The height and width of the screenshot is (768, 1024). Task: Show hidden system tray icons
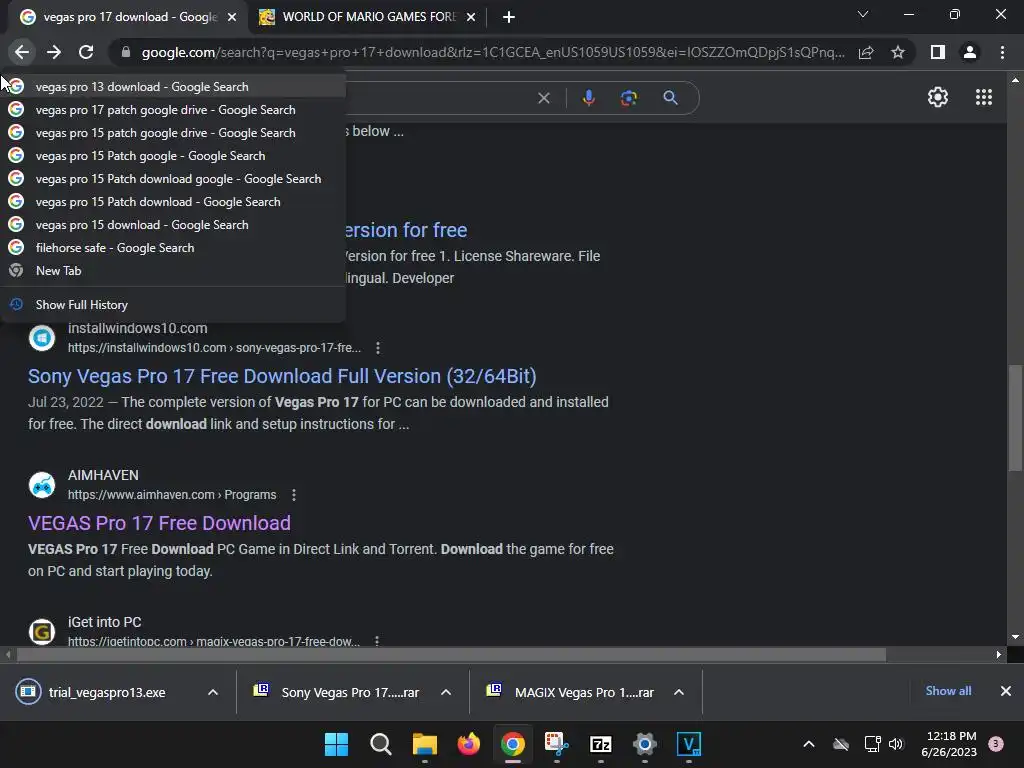click(x=808, y=744)
